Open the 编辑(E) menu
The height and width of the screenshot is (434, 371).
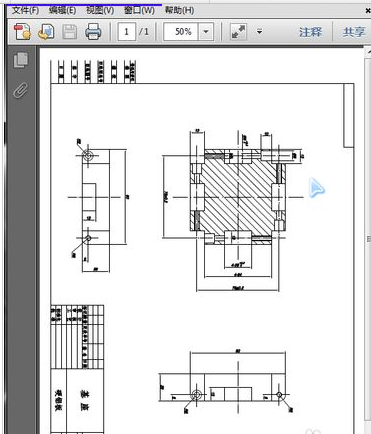(x=62, y=10)
